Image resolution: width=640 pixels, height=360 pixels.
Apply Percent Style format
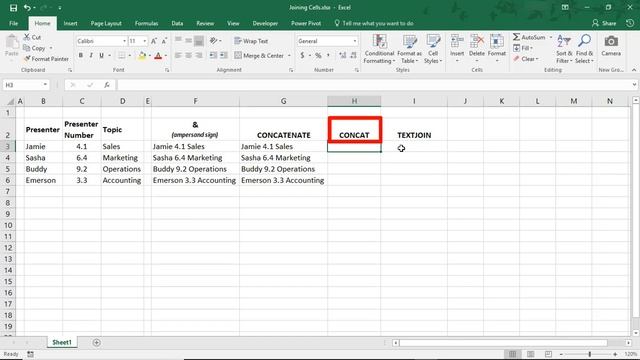coord(318,56)
